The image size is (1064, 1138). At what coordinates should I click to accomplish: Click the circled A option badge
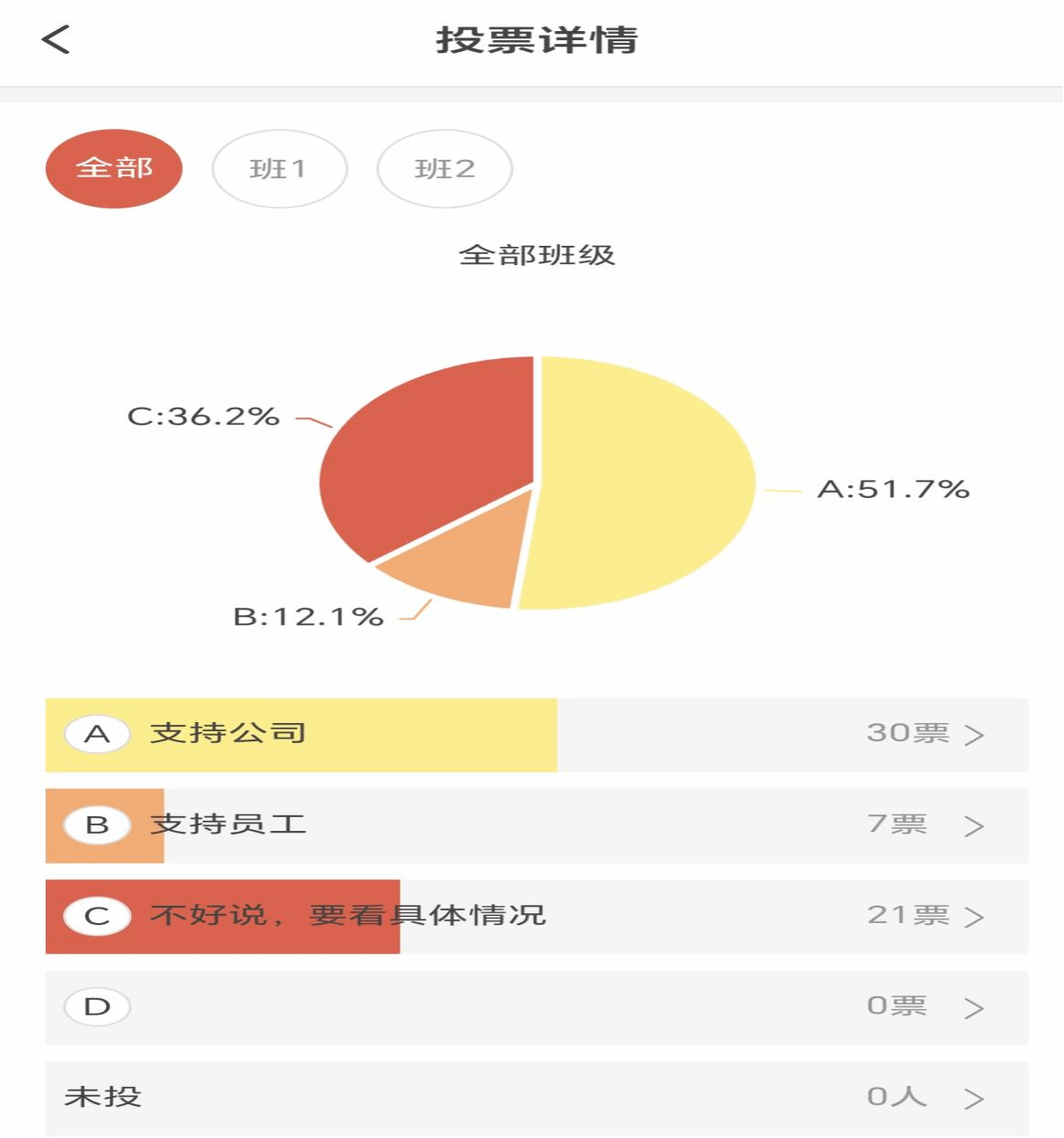tap(98, 734)
